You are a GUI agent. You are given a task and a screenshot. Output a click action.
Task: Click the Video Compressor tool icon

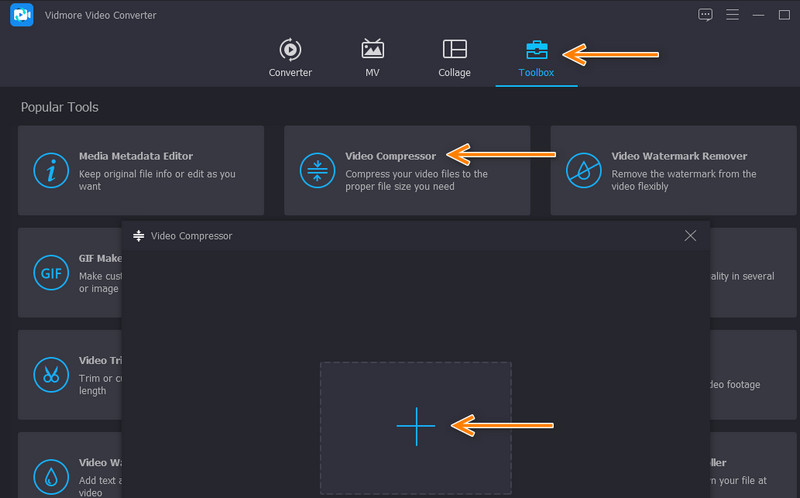[x=316, y=170]
